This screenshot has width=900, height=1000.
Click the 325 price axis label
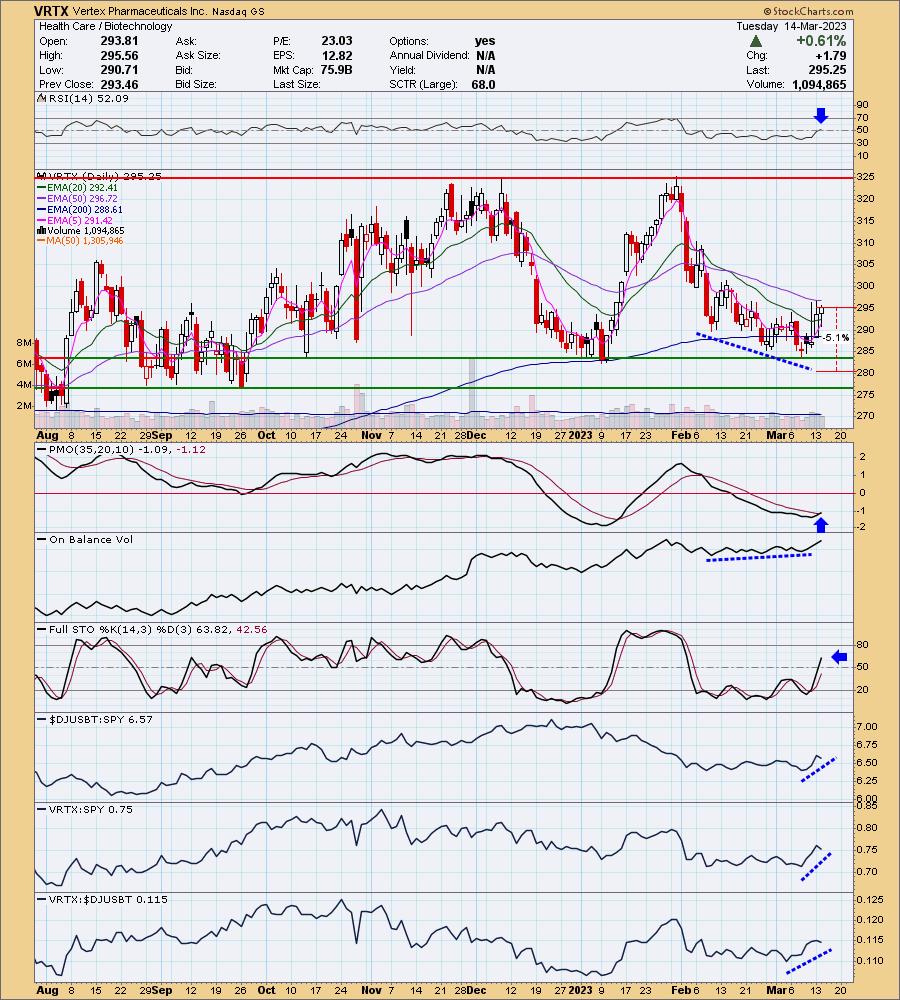click(x=865, y=177)
